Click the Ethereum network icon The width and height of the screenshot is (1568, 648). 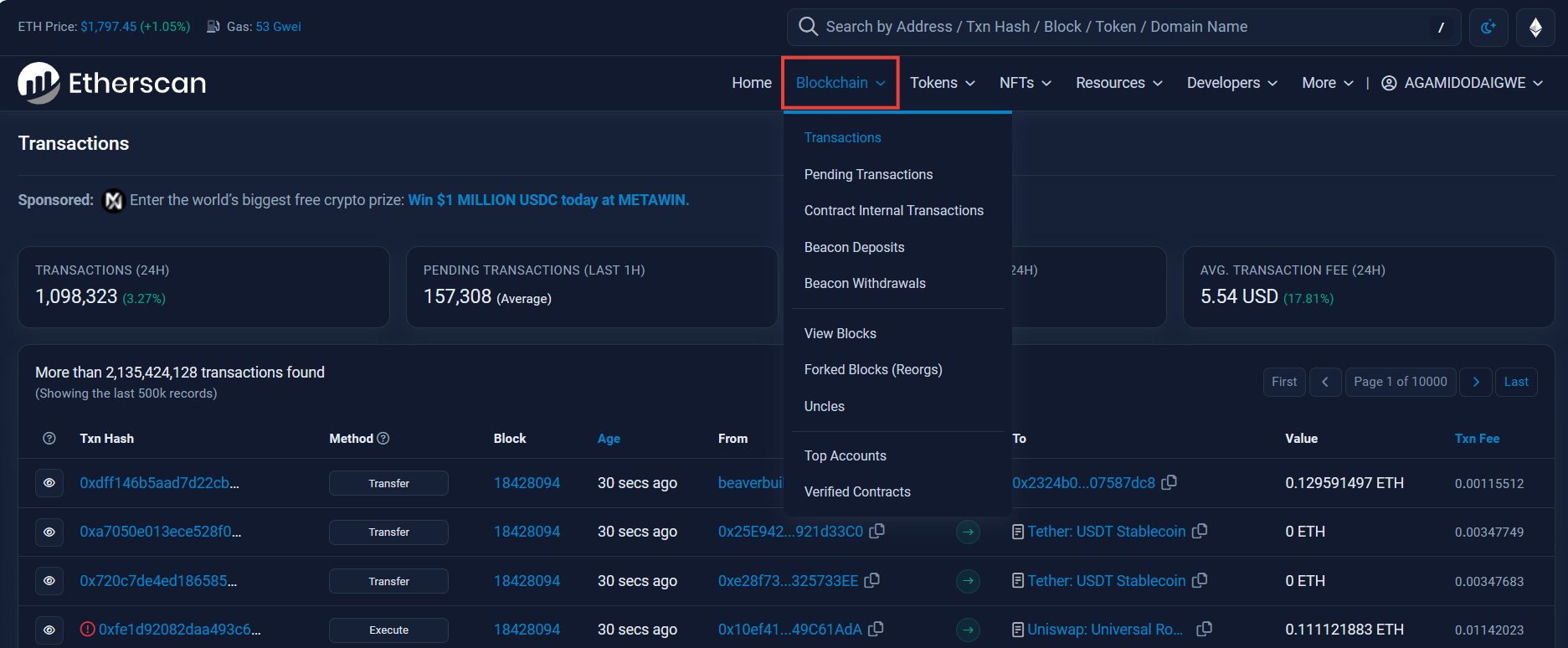(1535, 28)
